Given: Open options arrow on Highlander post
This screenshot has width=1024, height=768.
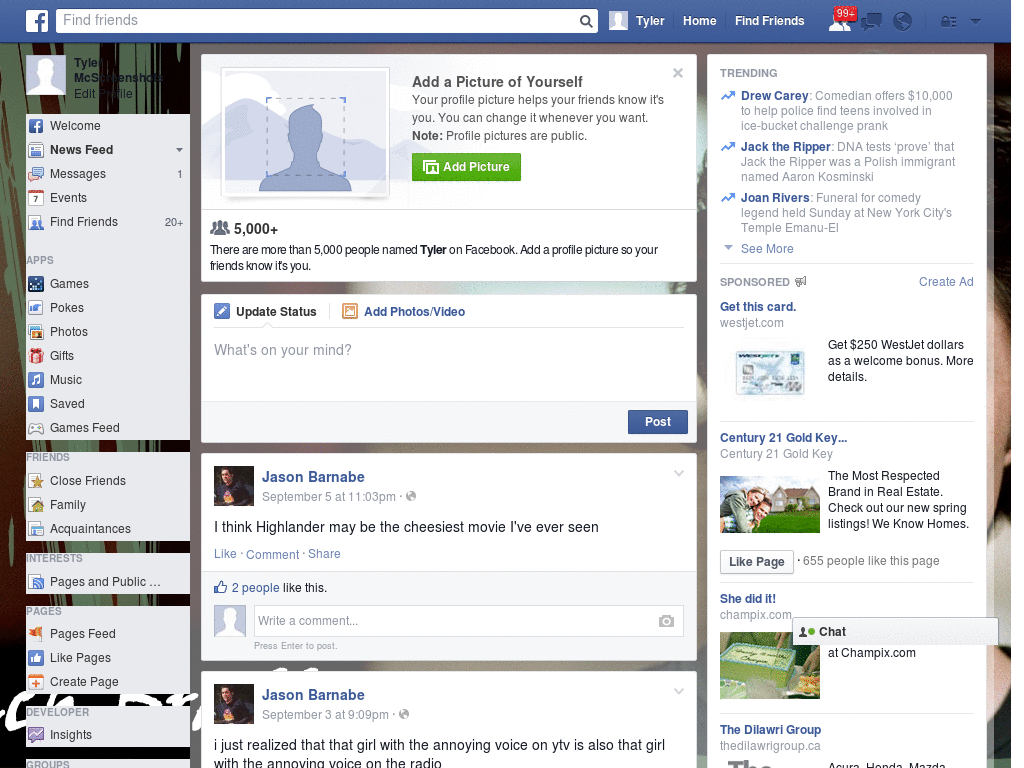Looking at the screenshot, I should point(679,473).
